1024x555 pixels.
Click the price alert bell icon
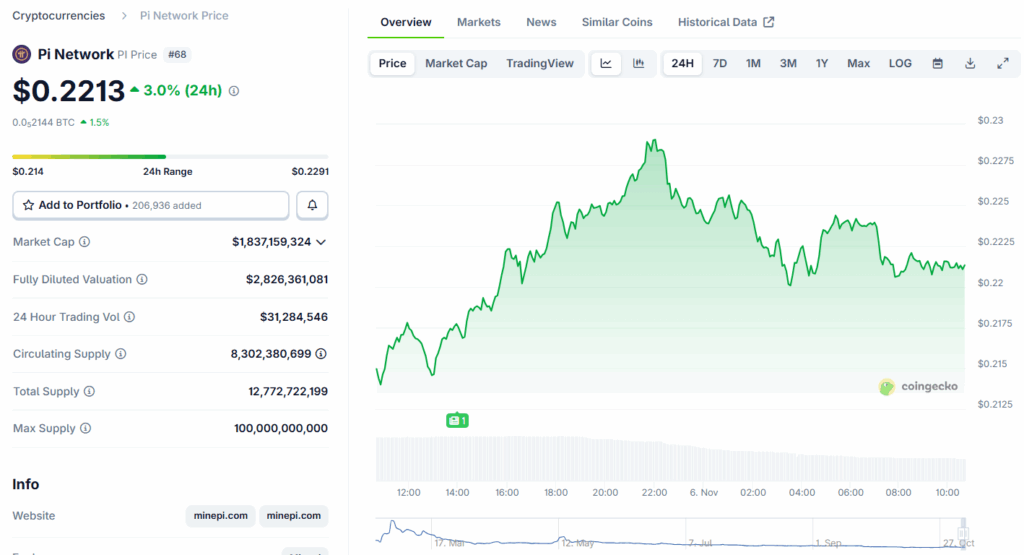click(312, 205)
